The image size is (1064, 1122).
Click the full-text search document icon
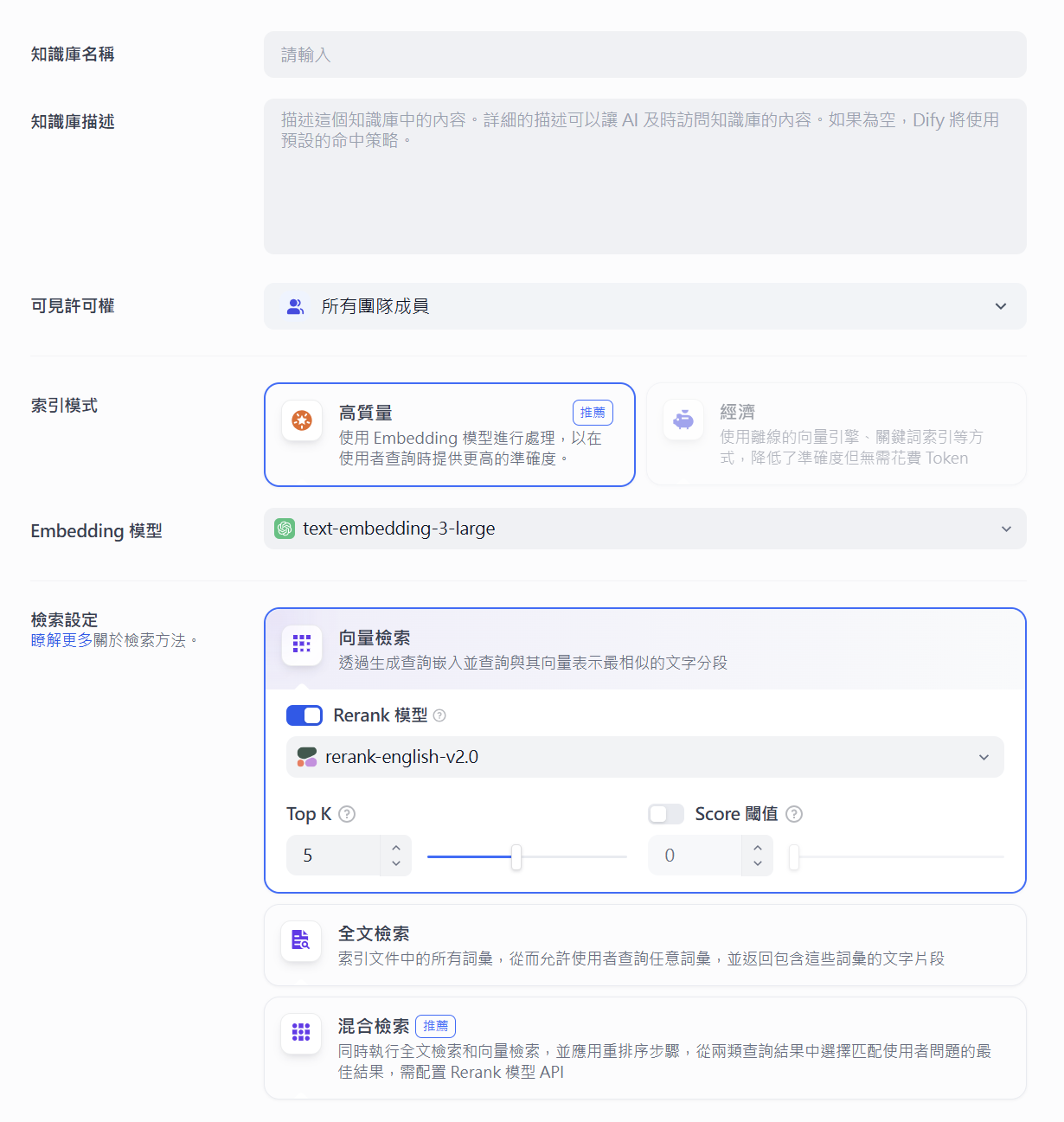(301, 940)
